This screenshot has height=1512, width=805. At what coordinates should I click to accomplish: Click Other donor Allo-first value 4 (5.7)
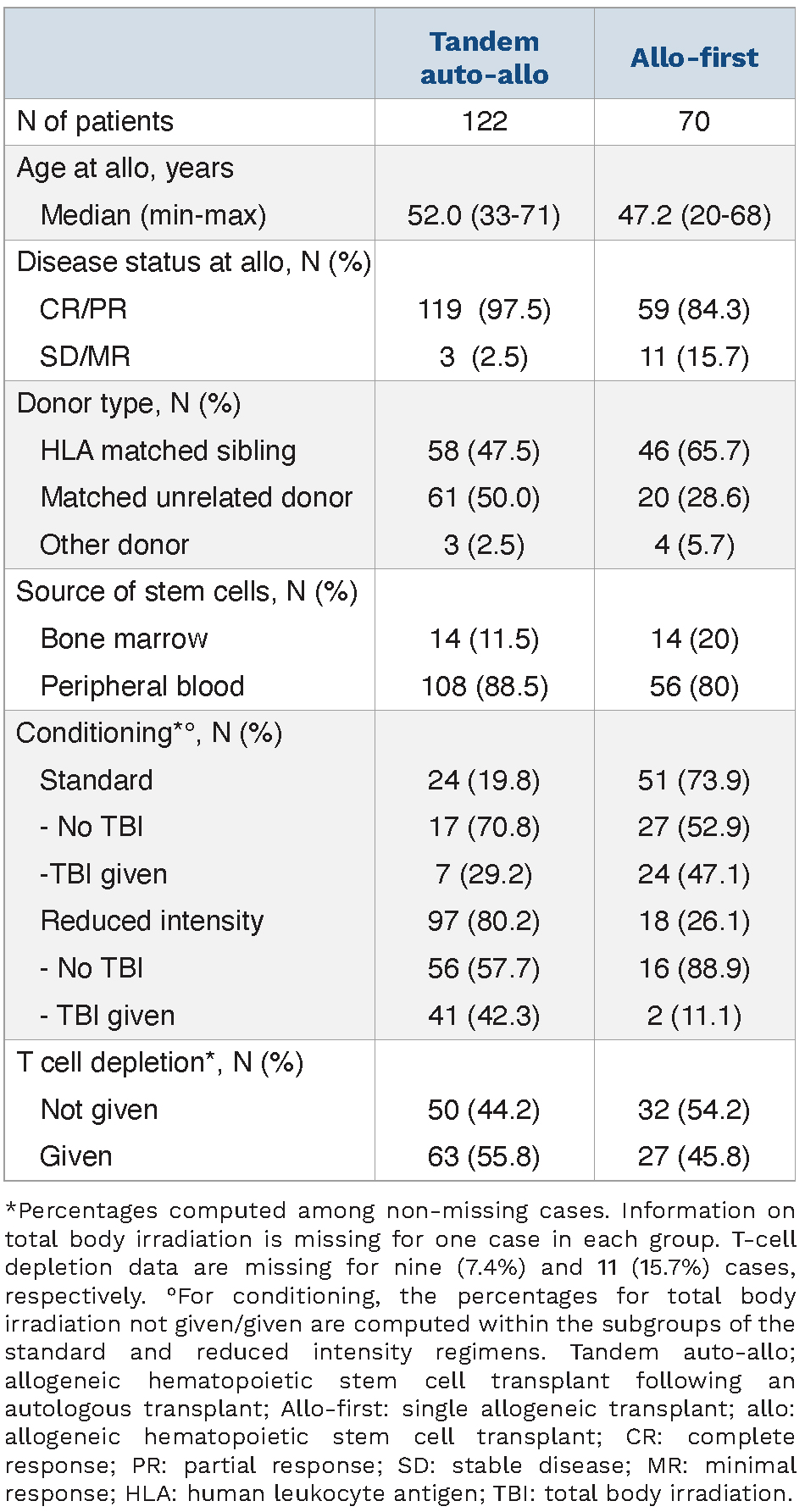click(694, 545)
